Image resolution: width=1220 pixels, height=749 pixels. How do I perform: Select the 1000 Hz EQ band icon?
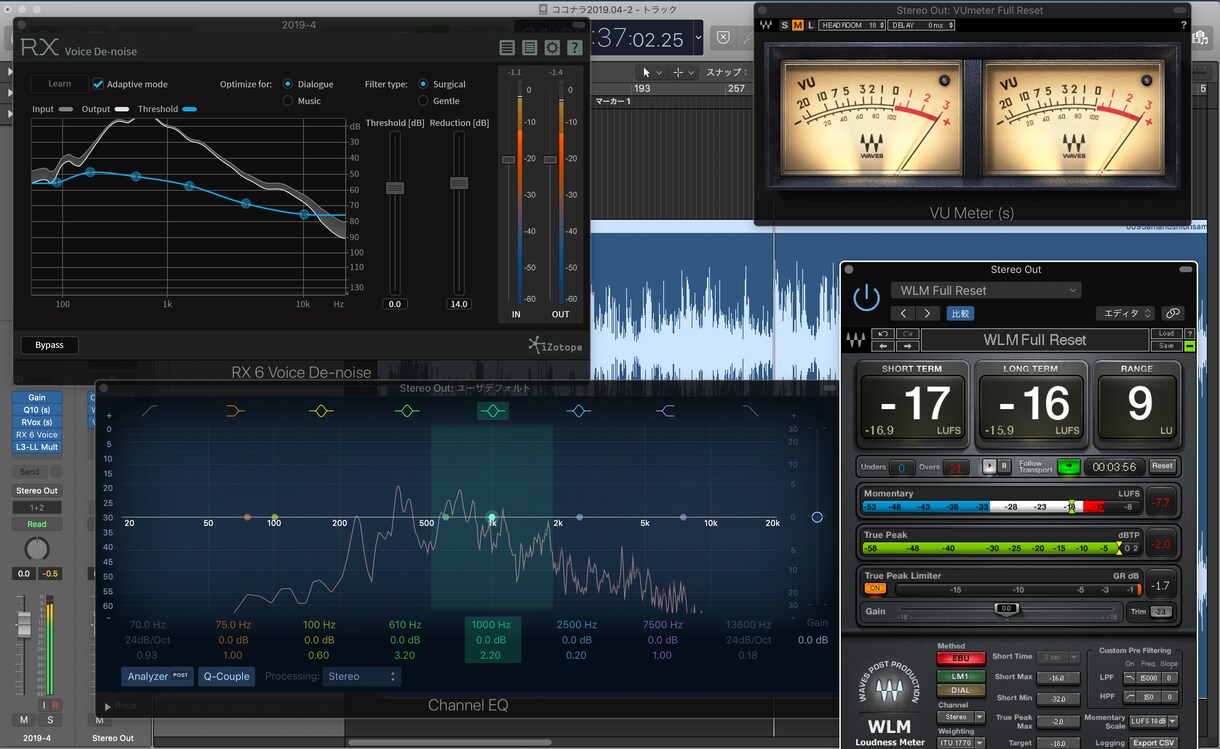492,411
